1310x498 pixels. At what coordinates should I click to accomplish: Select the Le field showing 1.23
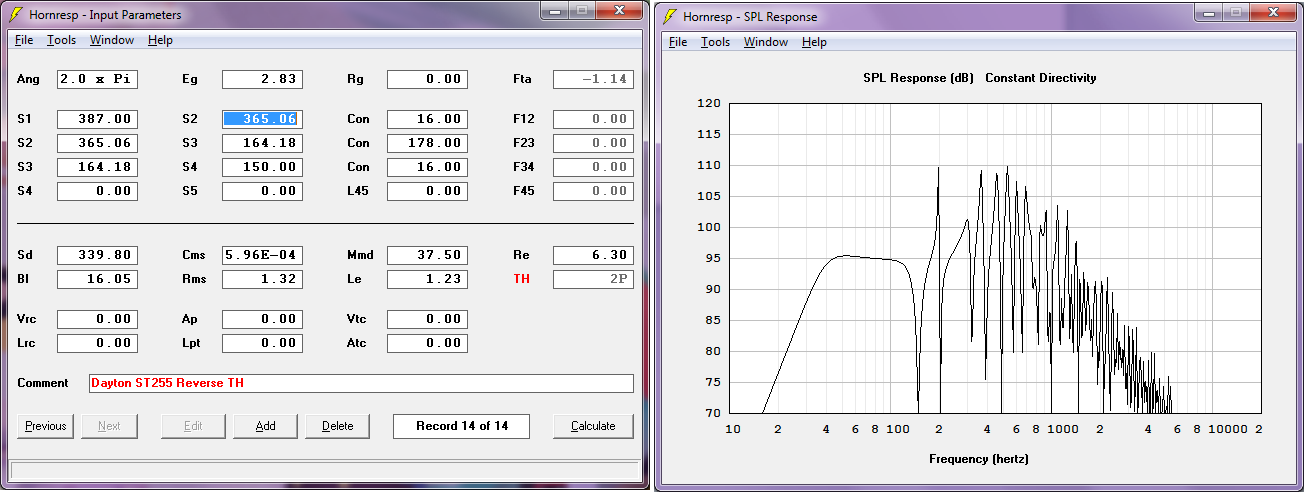click(427, 279)
